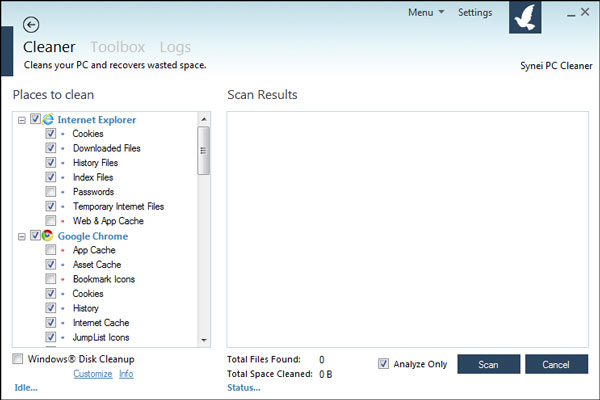This screenshot has height=400, width=600.
Task: Toggle the Analyze Only checkbox
Action: coord(383,363)
